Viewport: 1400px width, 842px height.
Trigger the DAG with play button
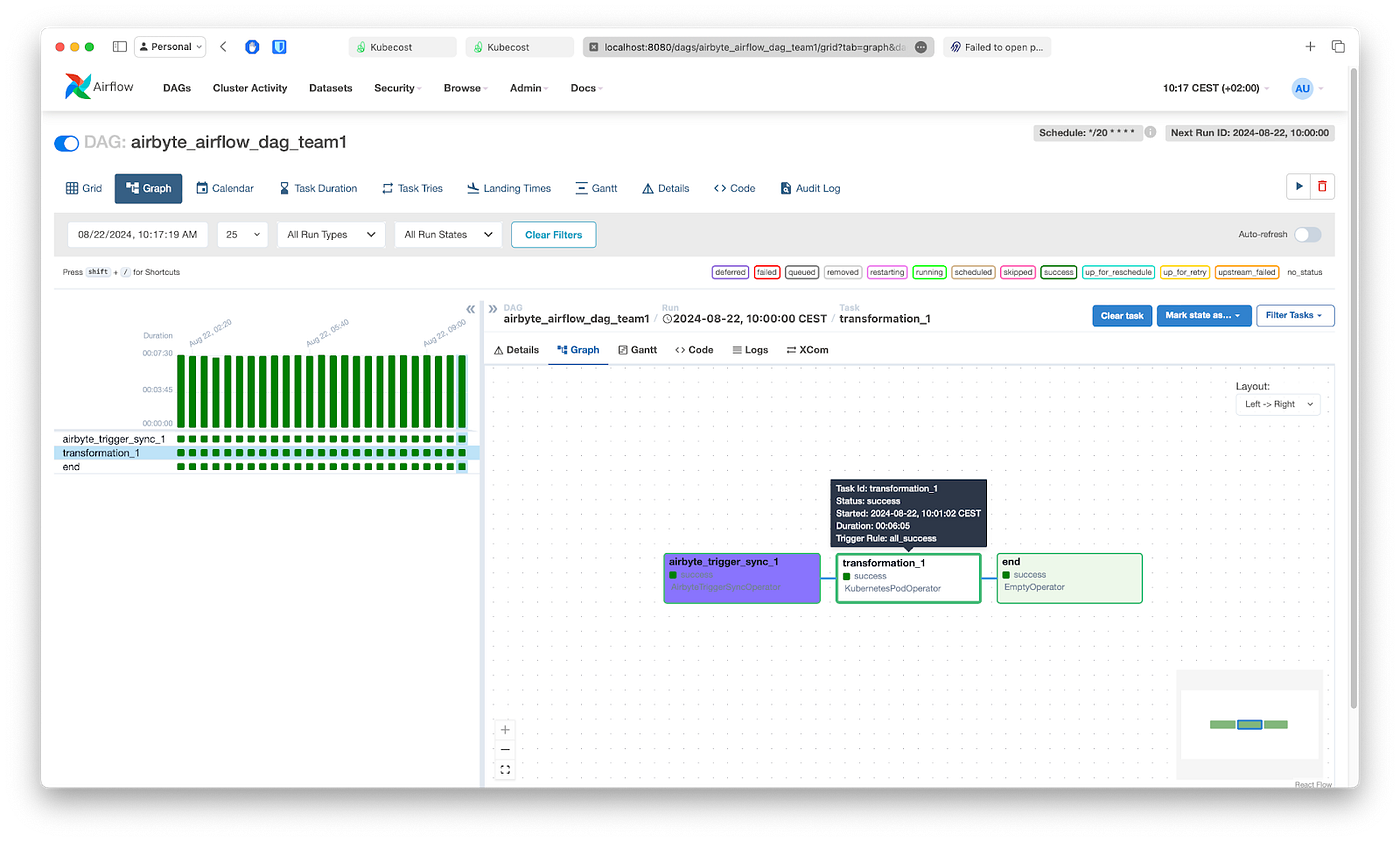point(1299,186)
